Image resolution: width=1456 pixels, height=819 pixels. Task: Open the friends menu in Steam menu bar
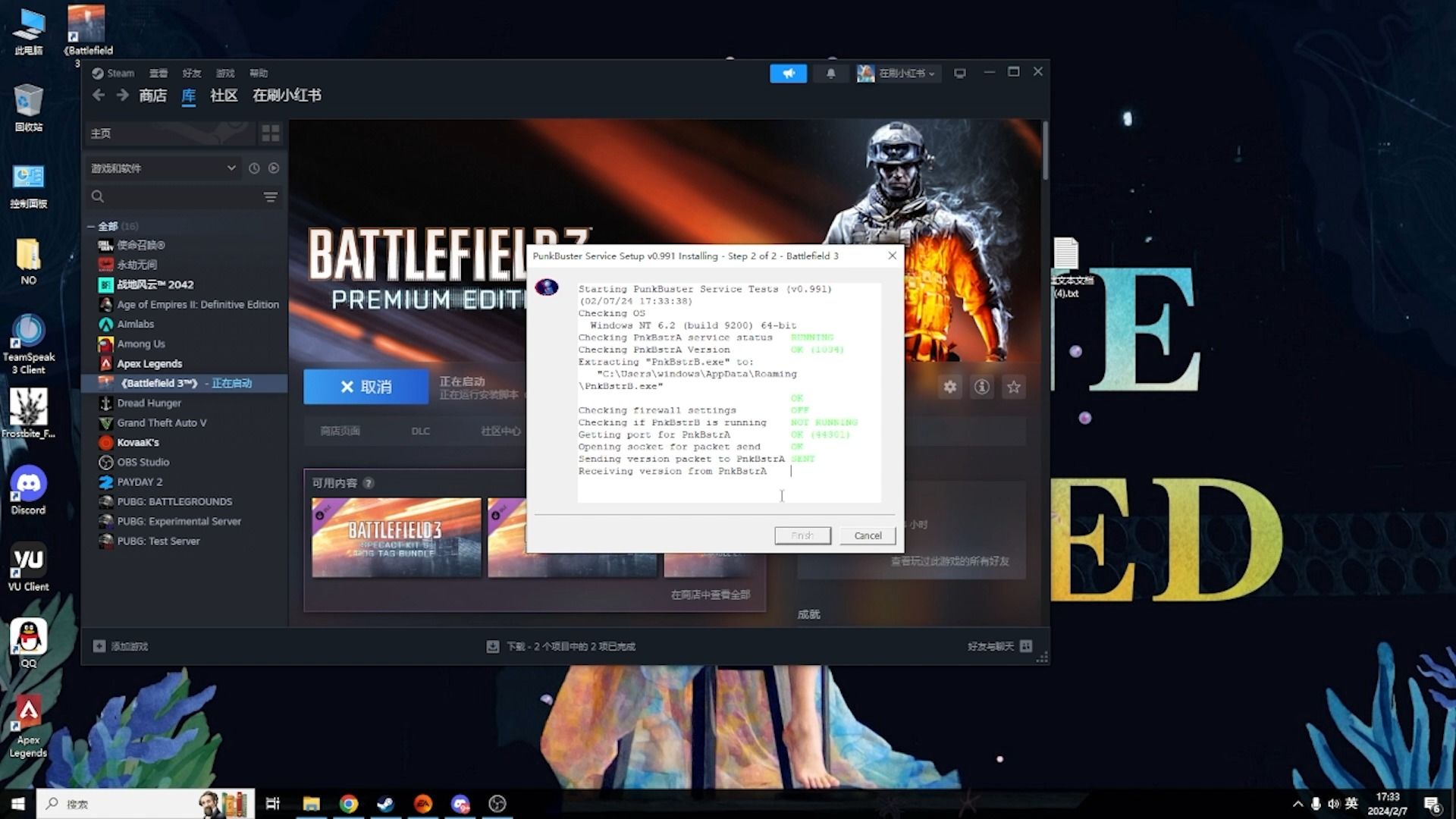tap(192, 74)
